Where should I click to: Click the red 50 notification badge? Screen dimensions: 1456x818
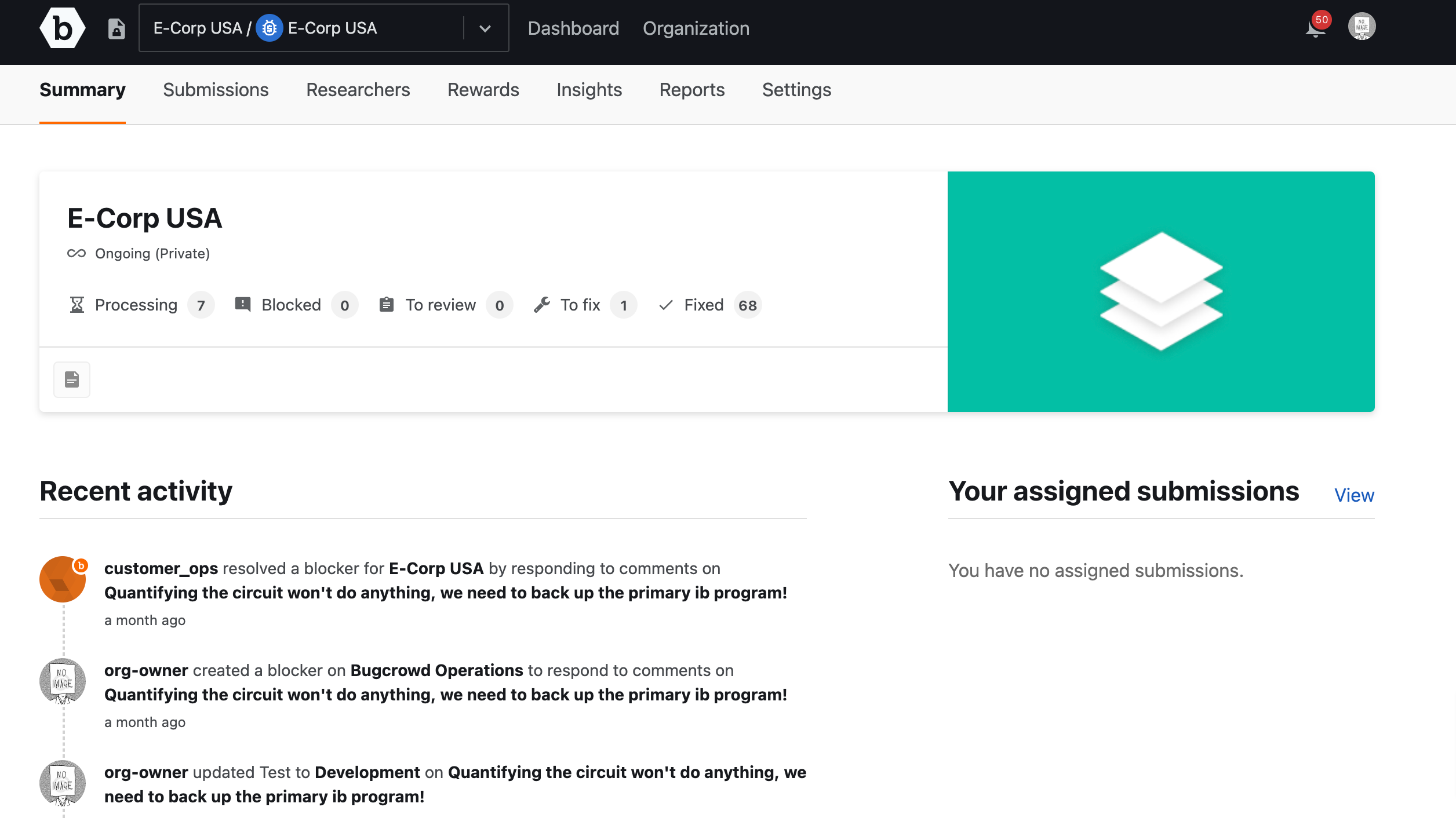click(x=1322, y=20)
